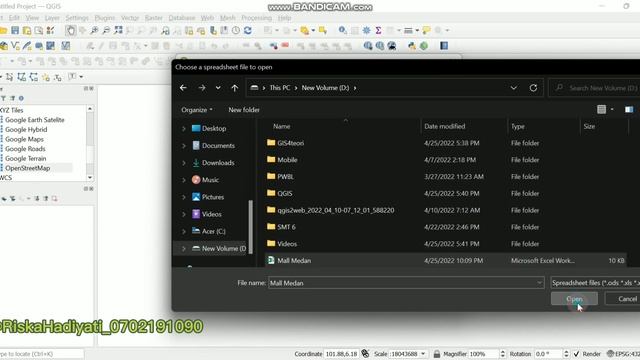Screen dimensions: 640x360
Task: Click the New folder button
Action: point(244,110)
